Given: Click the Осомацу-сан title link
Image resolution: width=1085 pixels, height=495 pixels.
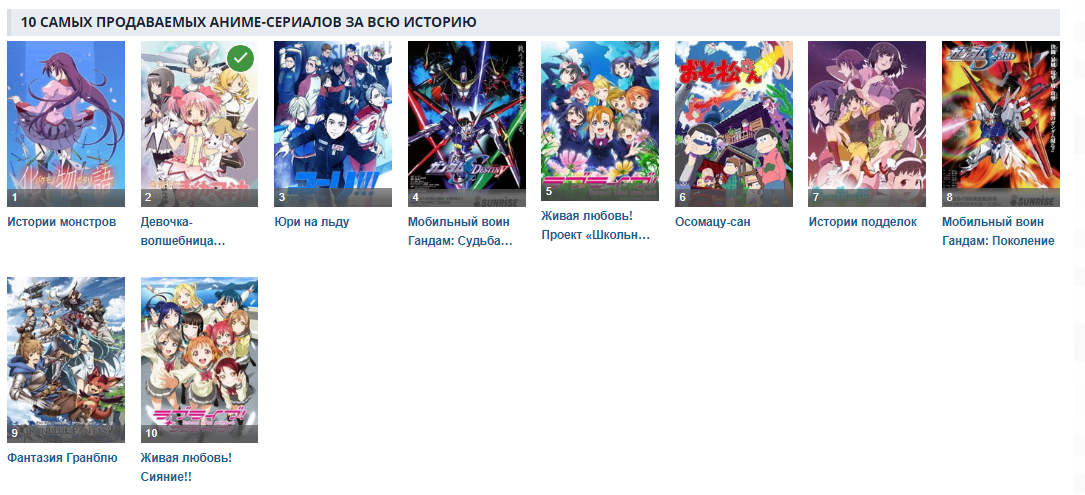Looking at the screenshot, I should pyautogui.click(x=713, y=222).
